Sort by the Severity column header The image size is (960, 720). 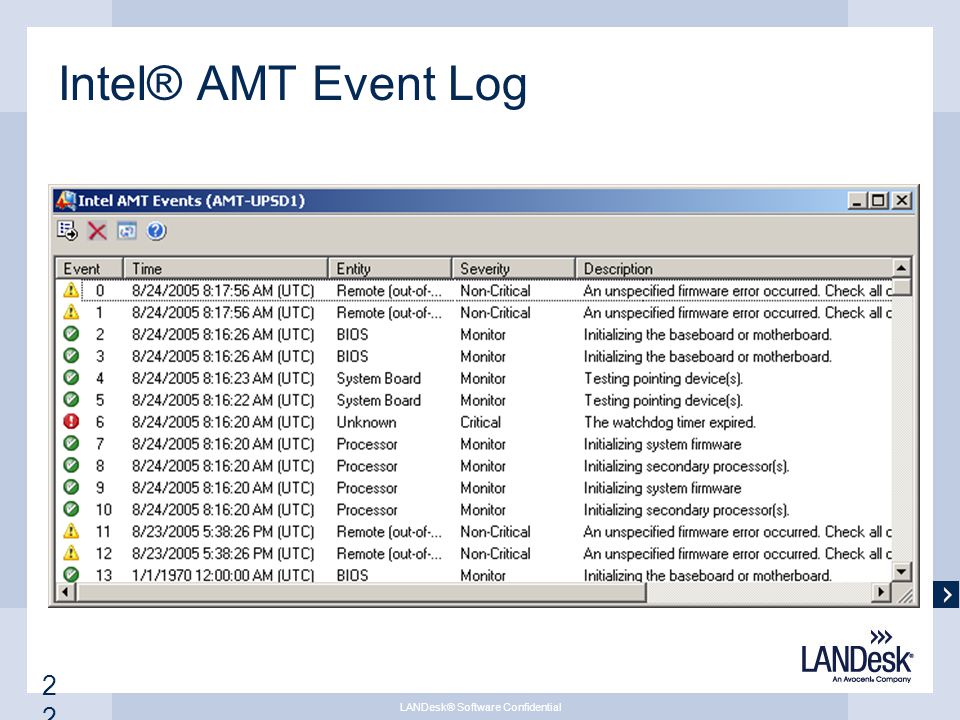(x=514, y=268)
